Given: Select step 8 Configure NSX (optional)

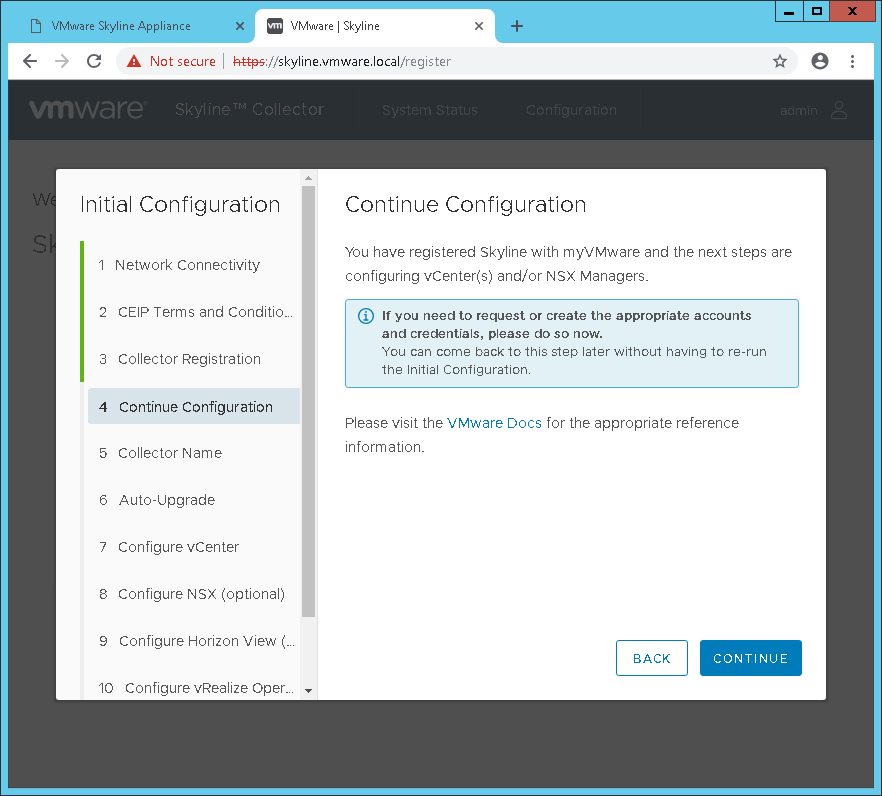Looking at the screenshot, I should [192, 594].
